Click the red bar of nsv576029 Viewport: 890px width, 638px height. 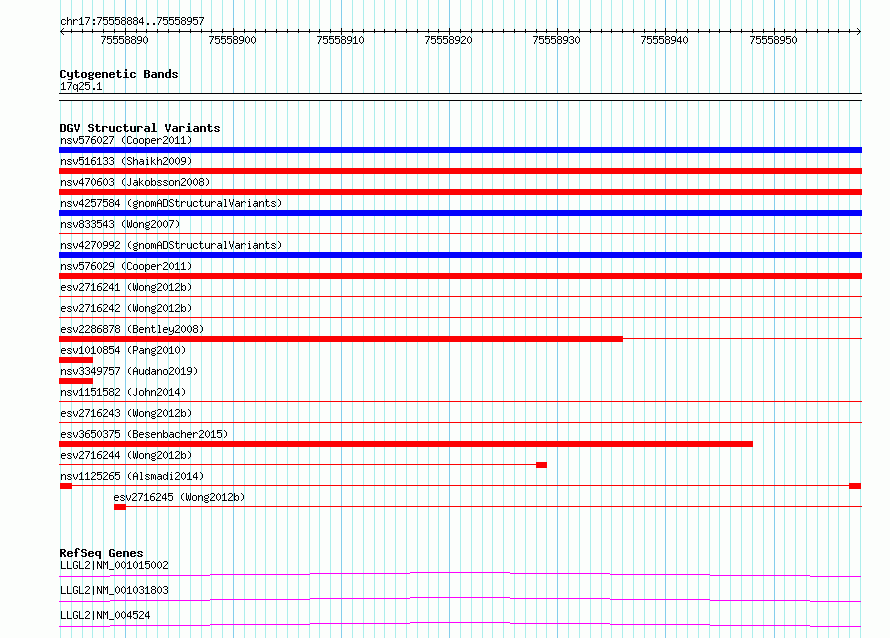460,276
